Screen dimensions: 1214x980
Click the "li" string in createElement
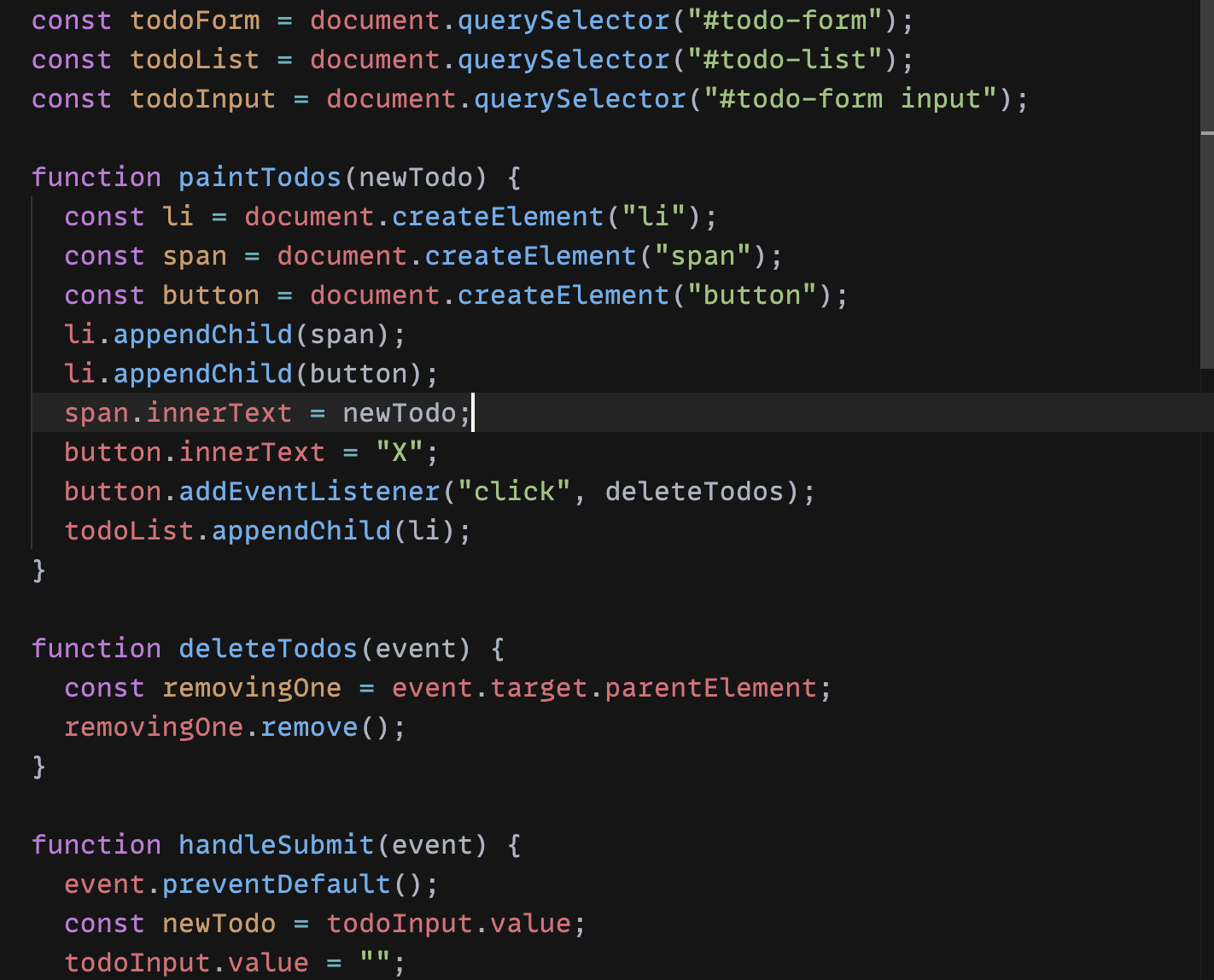click(x=653, y=217)
